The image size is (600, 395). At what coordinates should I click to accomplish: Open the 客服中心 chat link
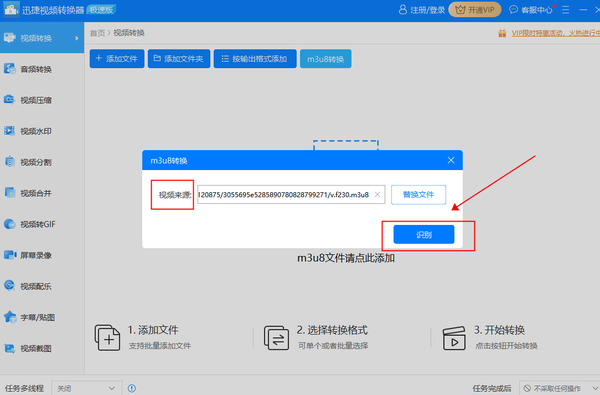pos(531,10)
